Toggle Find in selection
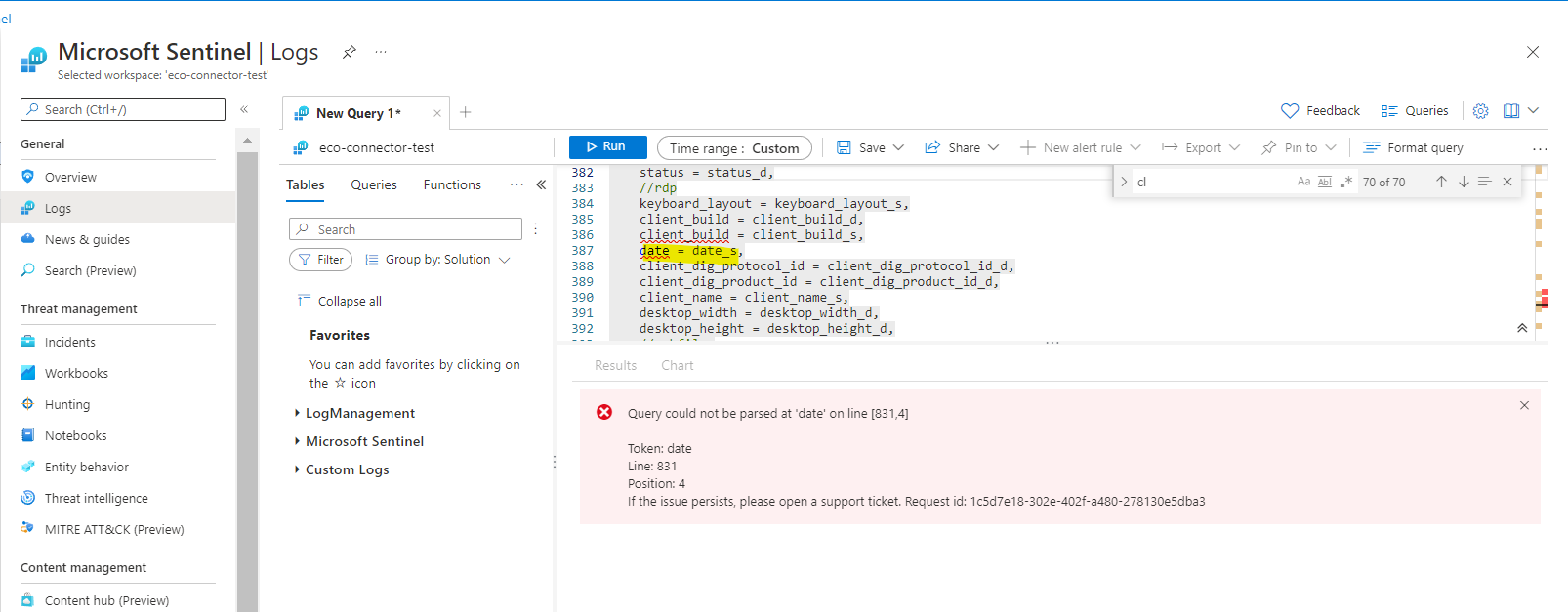The width and height of the screenshot is (1568, 612). (x=1485, y=182)
